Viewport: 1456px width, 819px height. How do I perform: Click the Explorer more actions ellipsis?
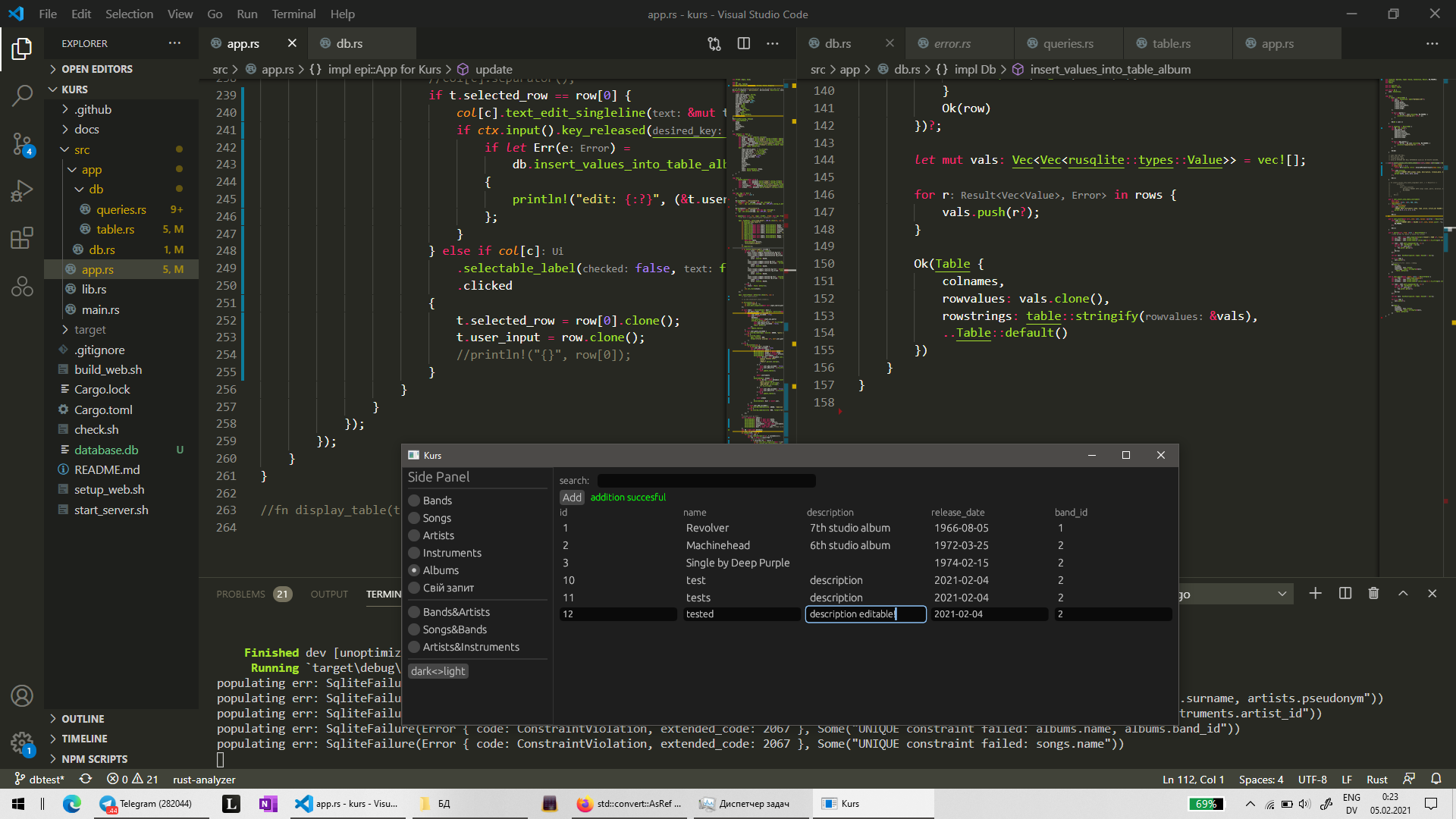[x=174, y=43]
